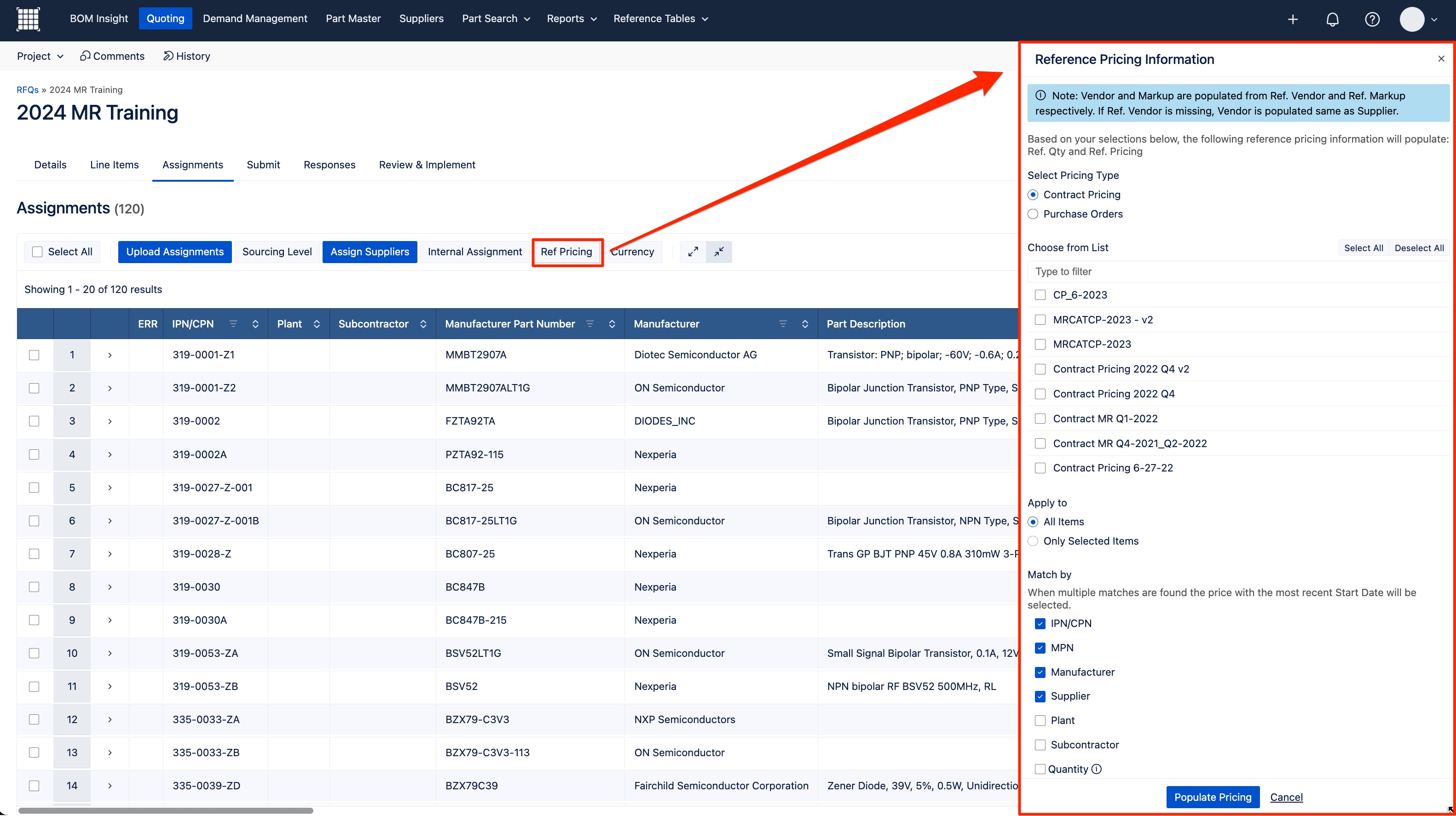This screenshot has width=1456, height=816.
Task: Uncheck the MPN match checkbox
Action: click(x=1040, y=648)
